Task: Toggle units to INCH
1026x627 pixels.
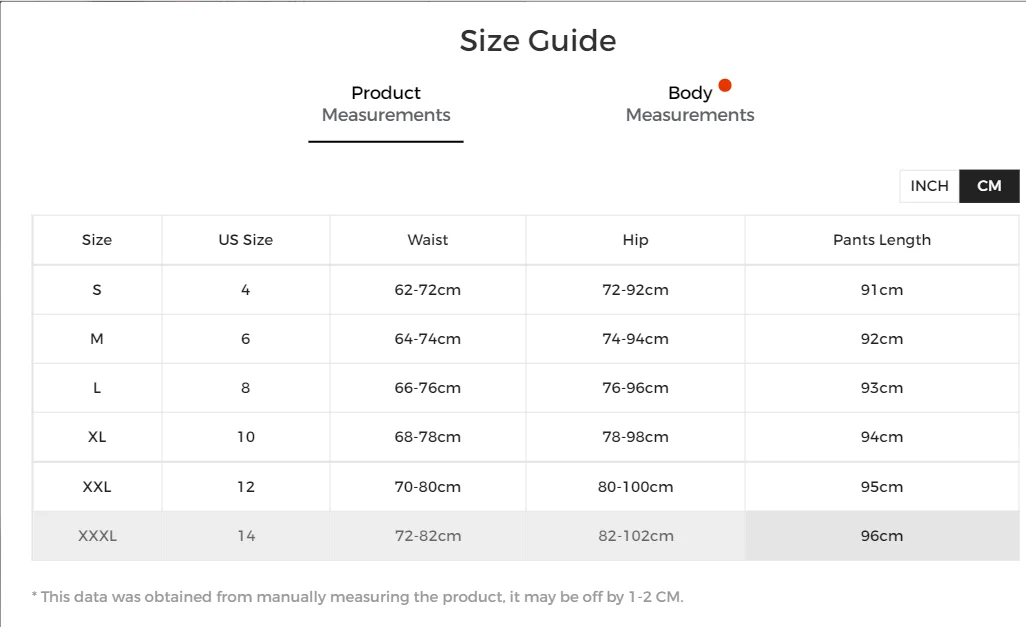Action: click(x=929, y=186)
